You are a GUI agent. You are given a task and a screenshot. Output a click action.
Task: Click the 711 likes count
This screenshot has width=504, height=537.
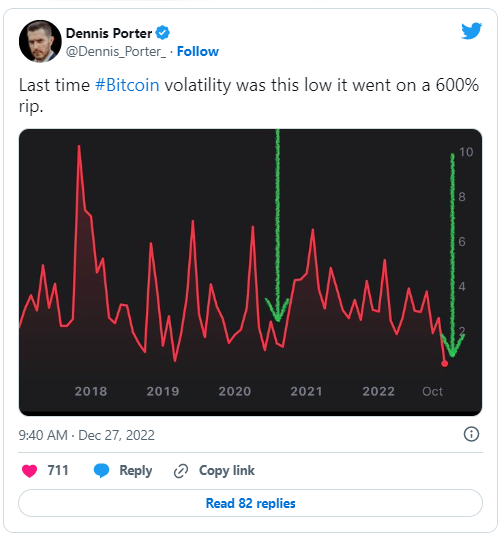[x=58, y=471]
